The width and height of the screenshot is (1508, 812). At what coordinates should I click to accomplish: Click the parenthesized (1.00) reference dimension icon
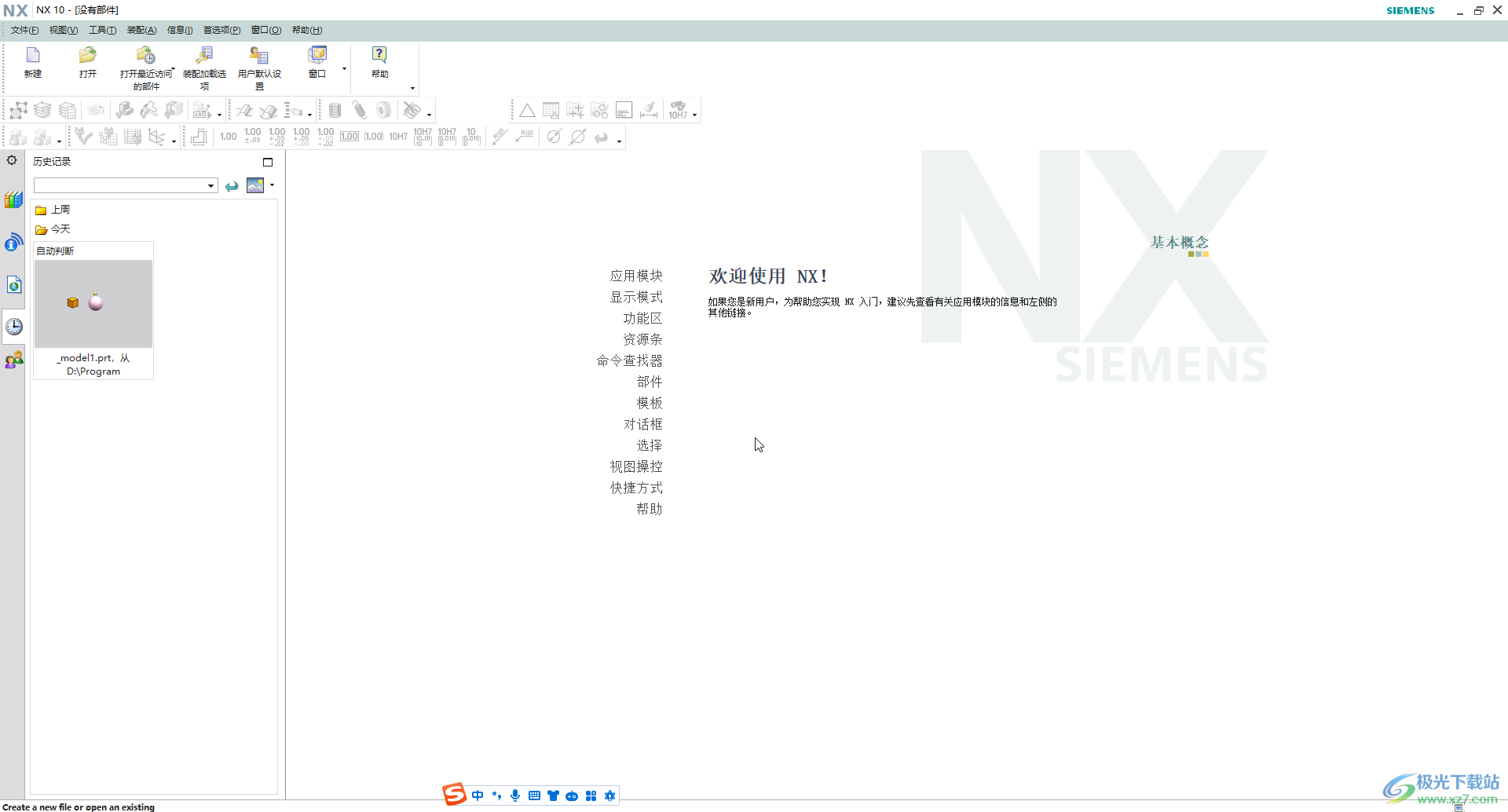374,137
